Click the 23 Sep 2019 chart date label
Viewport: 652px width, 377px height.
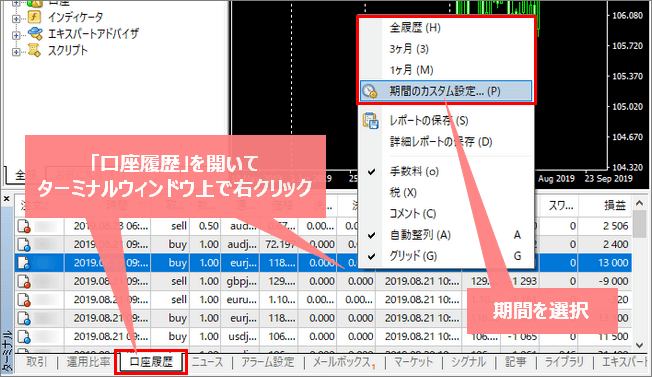coord(609,179)
